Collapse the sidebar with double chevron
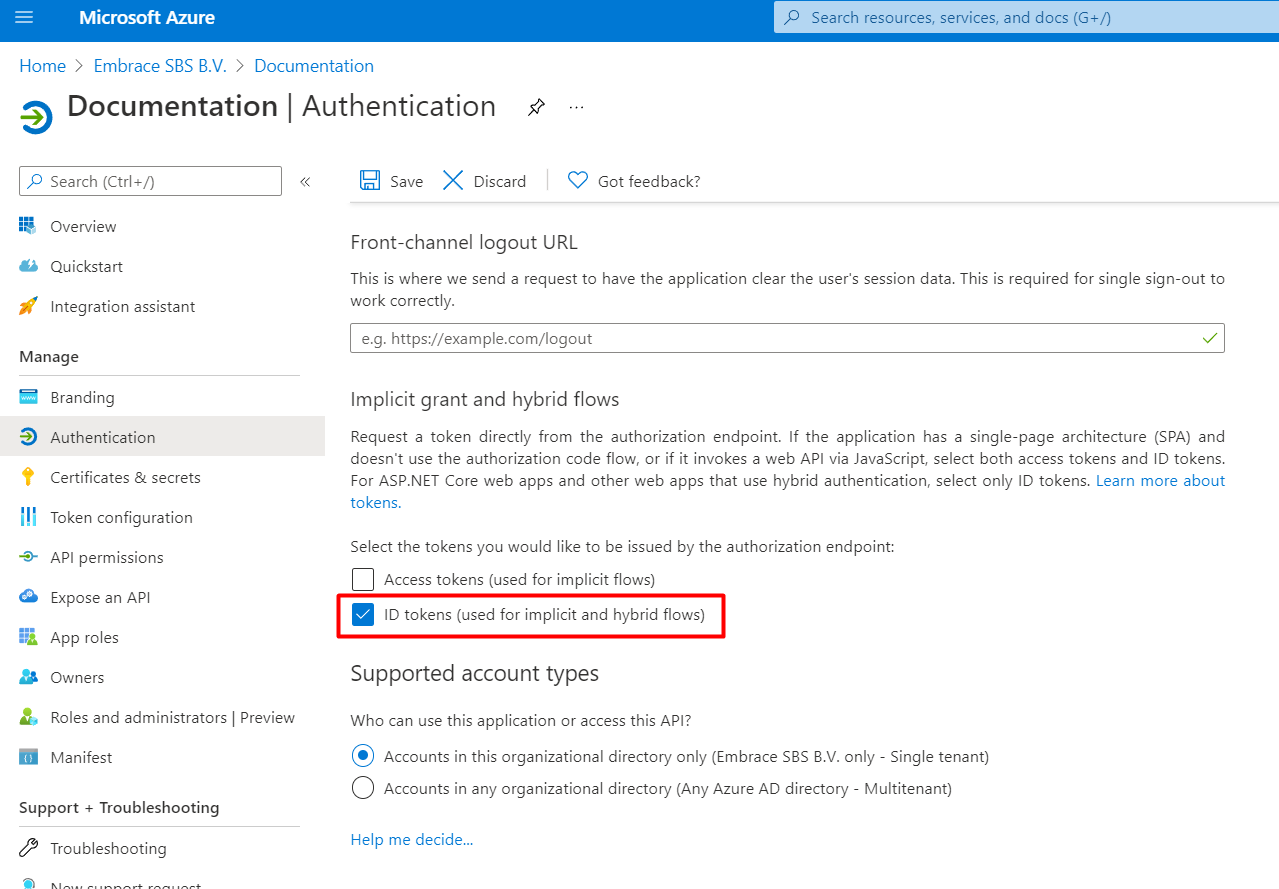The height and width of the screenshot is (889, 1279). coord(305,181)
